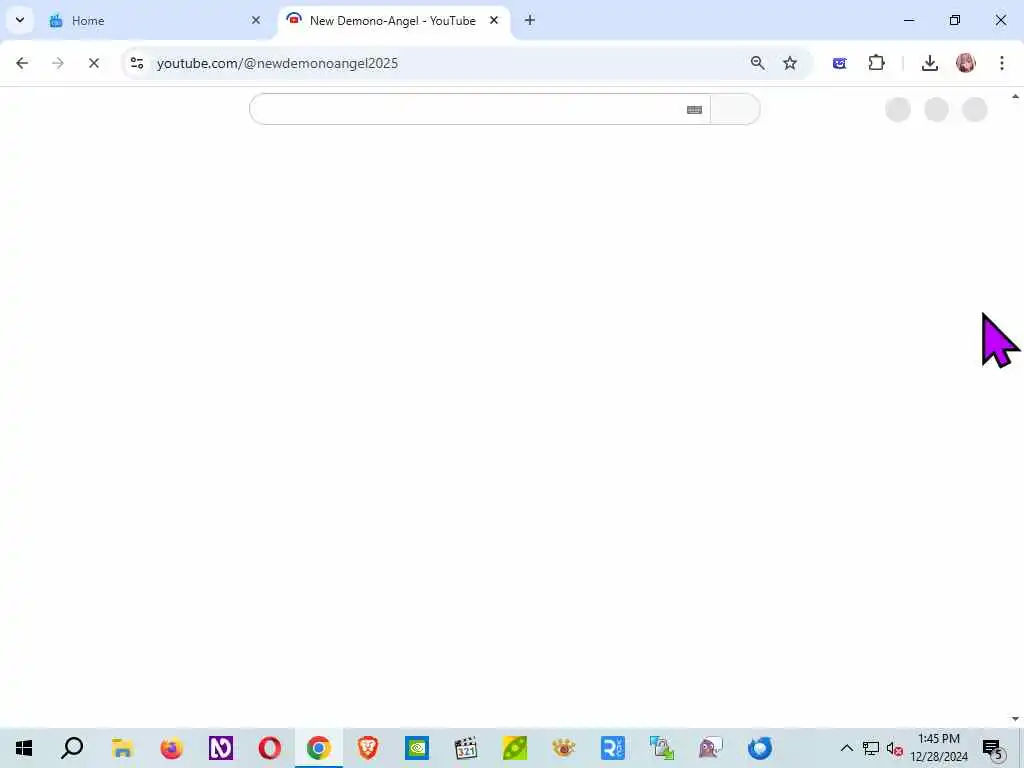Click the YouTube search submit button

[x=735, y=109]
